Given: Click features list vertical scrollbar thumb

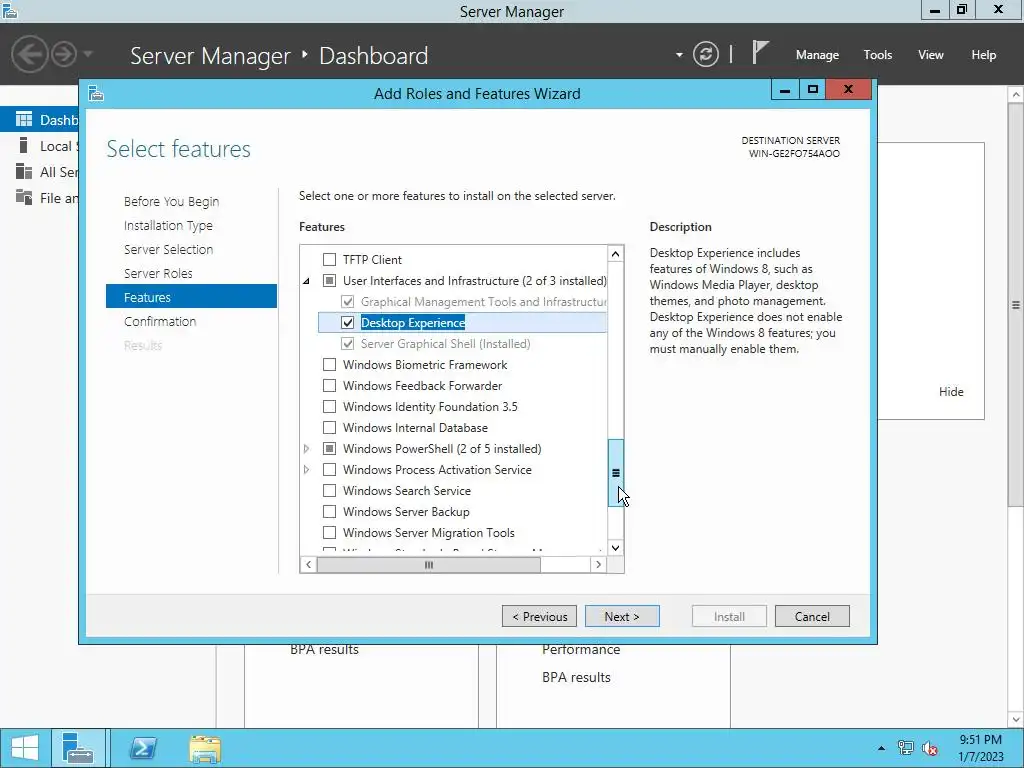Looking at the screenshot, I should click(615, 473).
